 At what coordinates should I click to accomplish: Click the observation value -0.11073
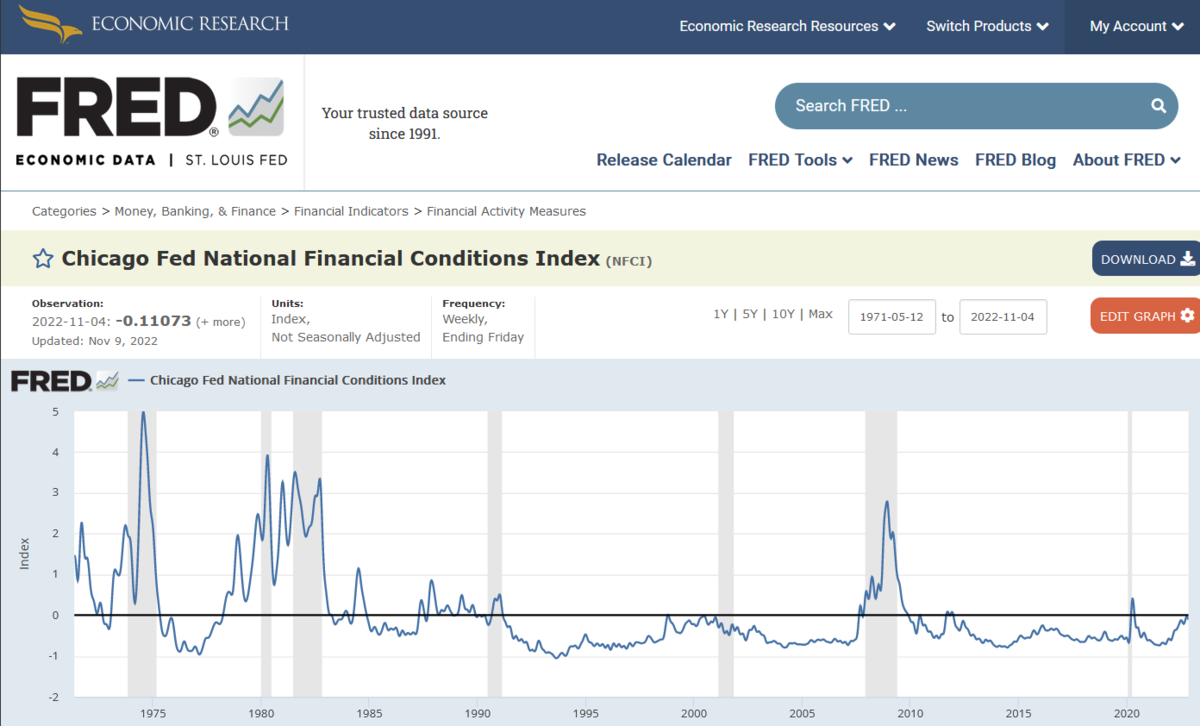point(153,321)
